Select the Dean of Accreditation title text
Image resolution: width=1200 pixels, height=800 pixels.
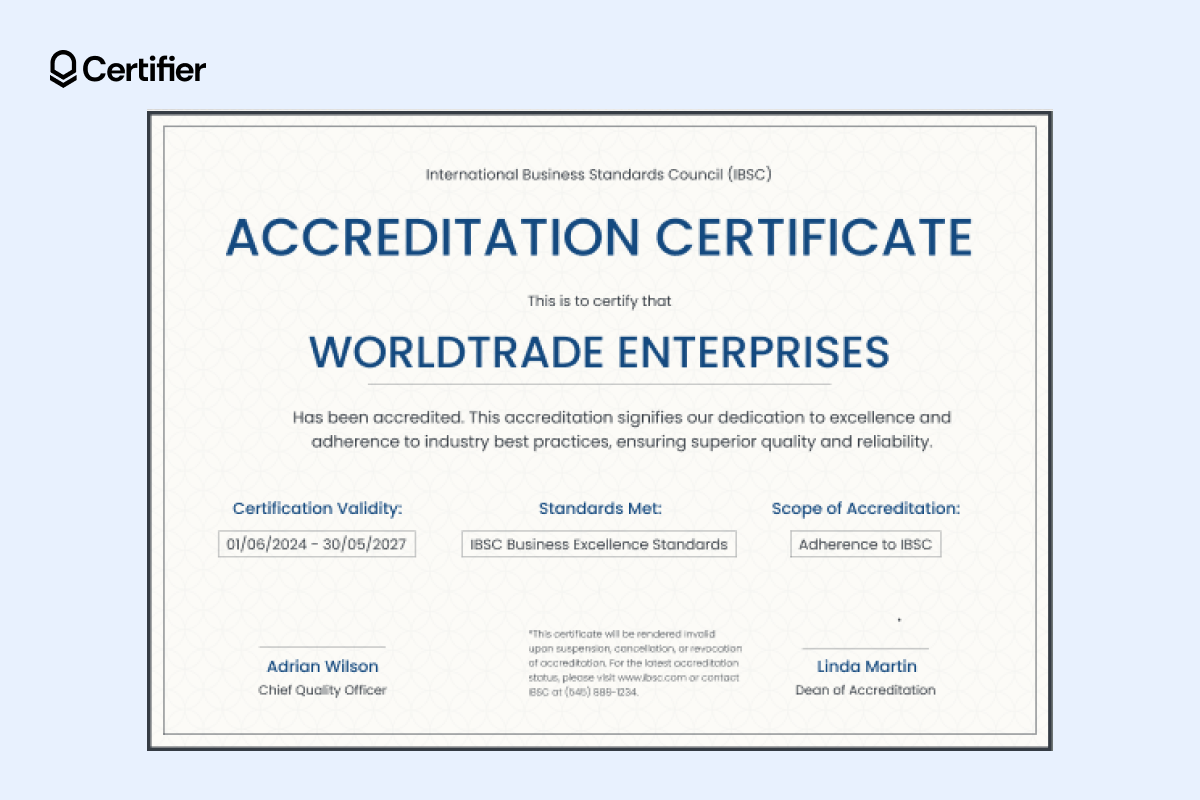click(x=866, y=690)
